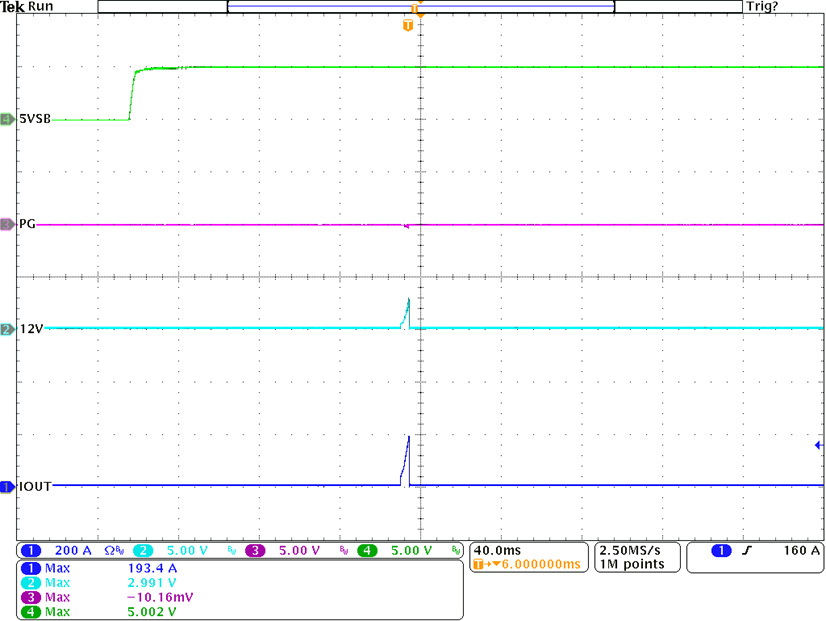826x621 pixels.
Task: Click channel 1 badge in scale readout
Action: [x=31, y=550]
